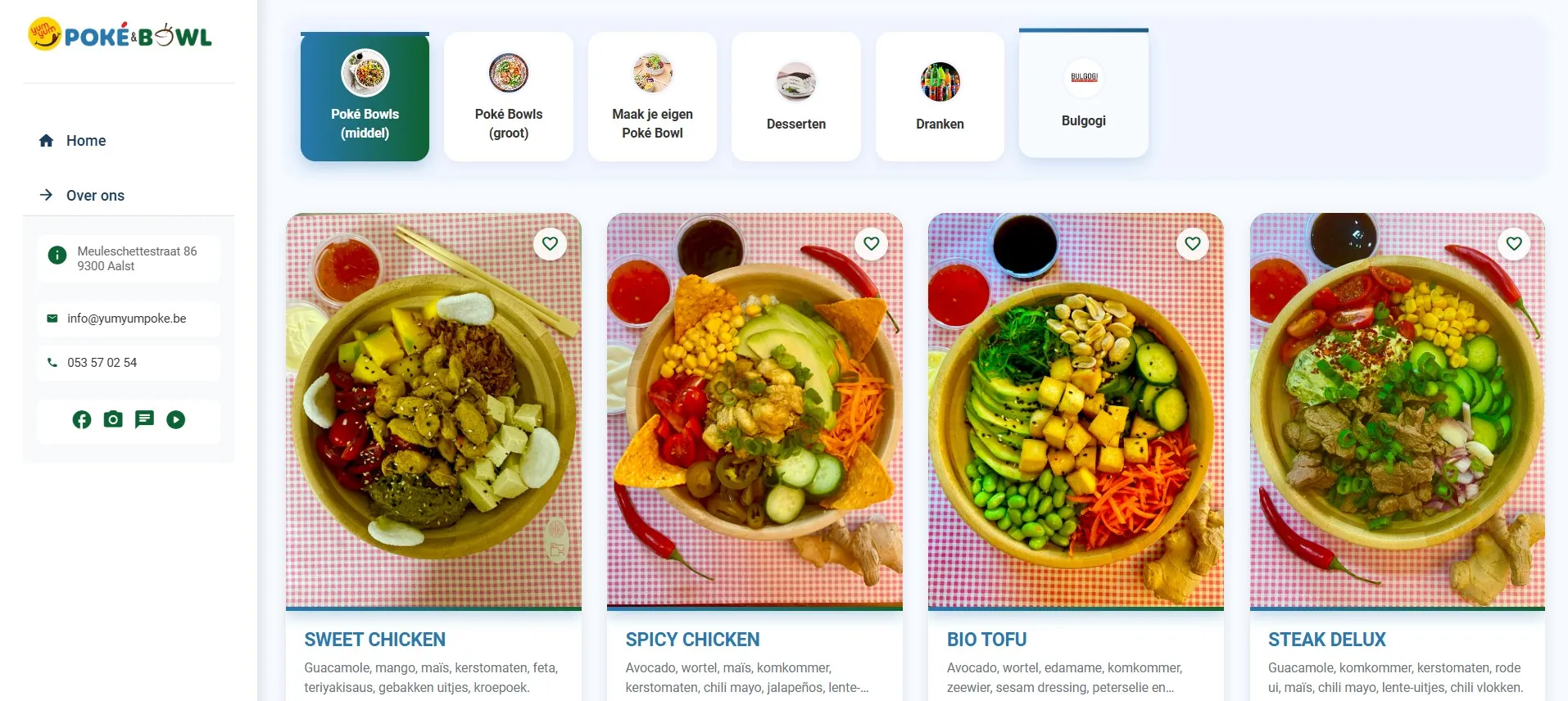Open the Facebook icon in sidebar
The height and width of the screenshot is (701, 1568).
point(82,420)
